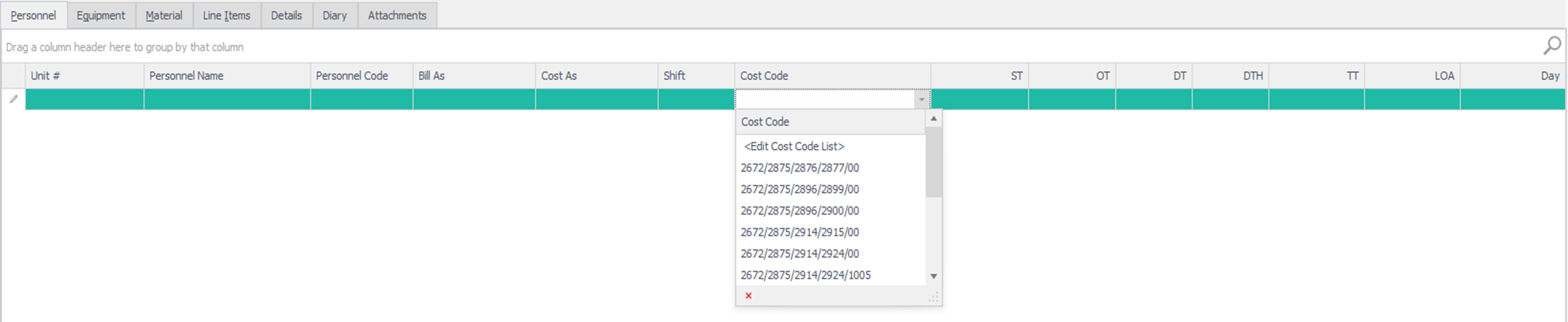Select cost code 2672/2875/2876/2877/00
Viewport: 1568px width, 322px height.
799,168
